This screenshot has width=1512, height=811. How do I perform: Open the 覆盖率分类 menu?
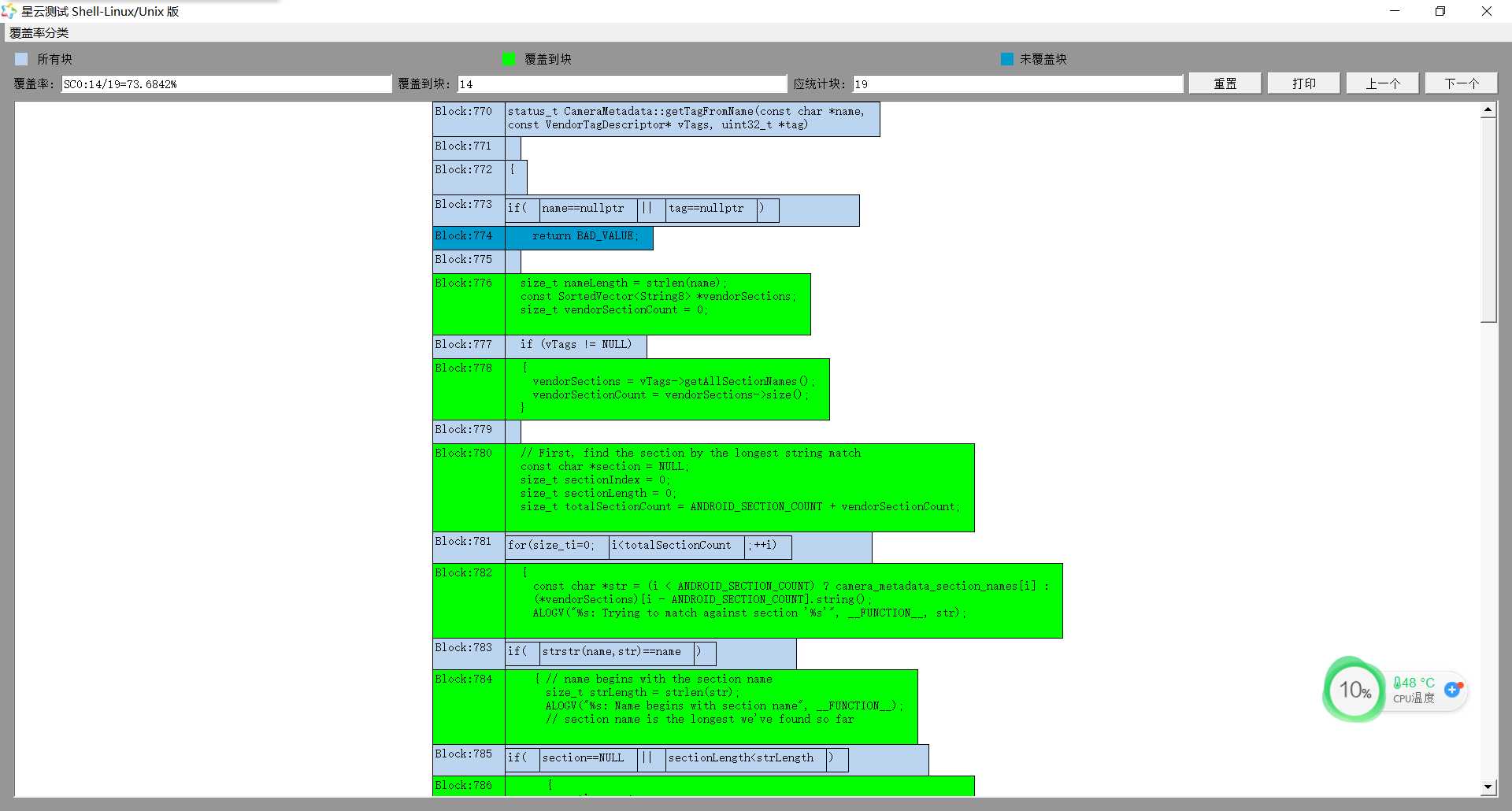point(39,32)
